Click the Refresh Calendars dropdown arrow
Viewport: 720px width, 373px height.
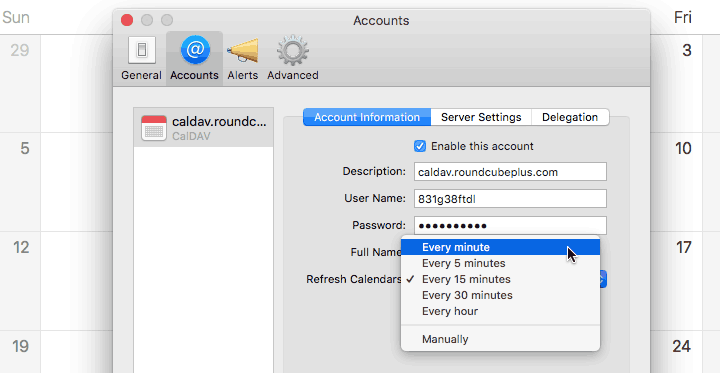[x=603, y=279]
